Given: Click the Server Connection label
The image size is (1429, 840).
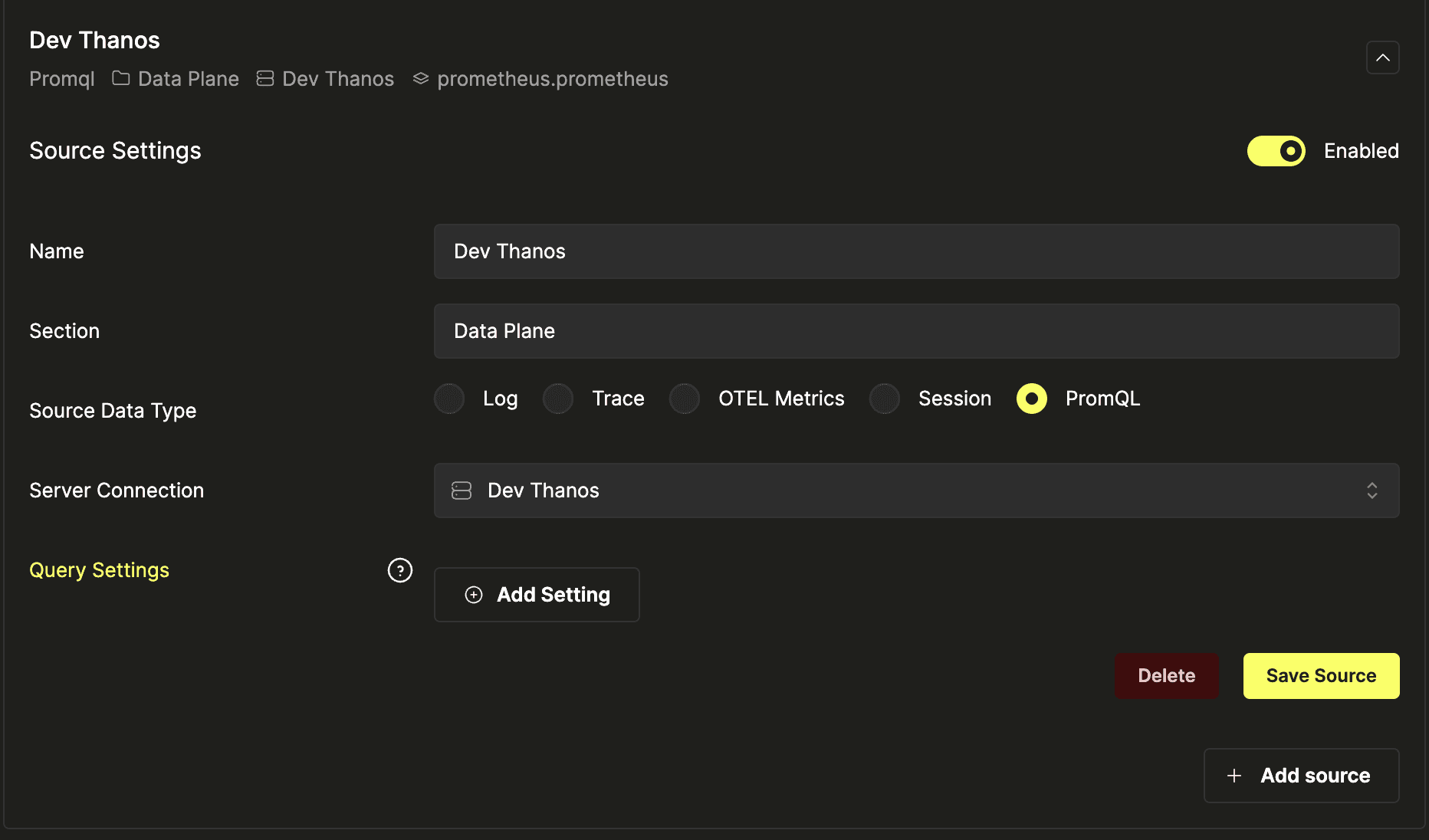Looking at the screenshot, I should [x=117, y=491].
